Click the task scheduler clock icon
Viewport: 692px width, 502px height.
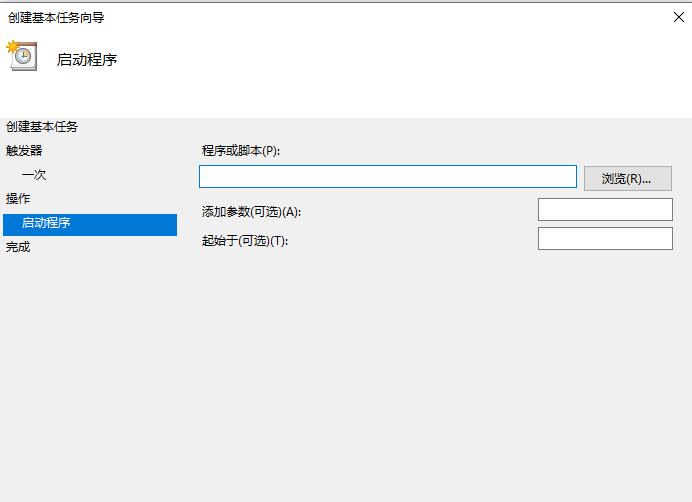[22, 56]
